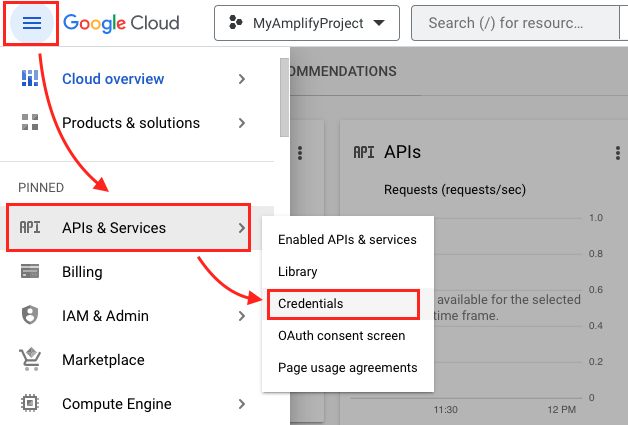Screen dimensions: 628x425
Task: Expand APIs & Services submenu chevron
Action: pyautogui.click(x=242, y=228)
